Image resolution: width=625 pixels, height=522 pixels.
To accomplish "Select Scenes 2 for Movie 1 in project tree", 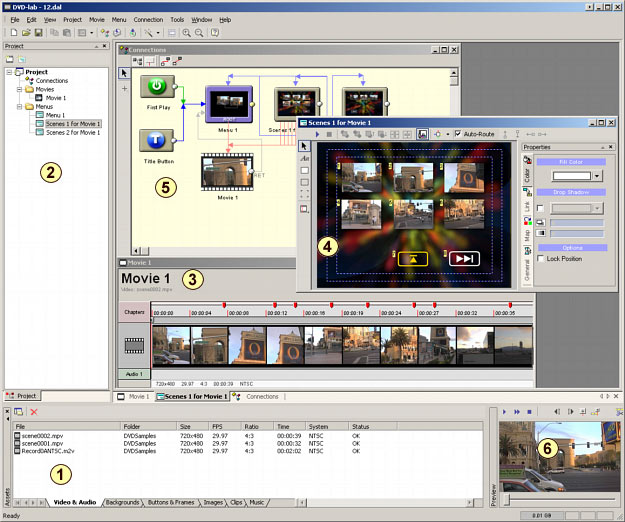I will (x=73, y=132).
